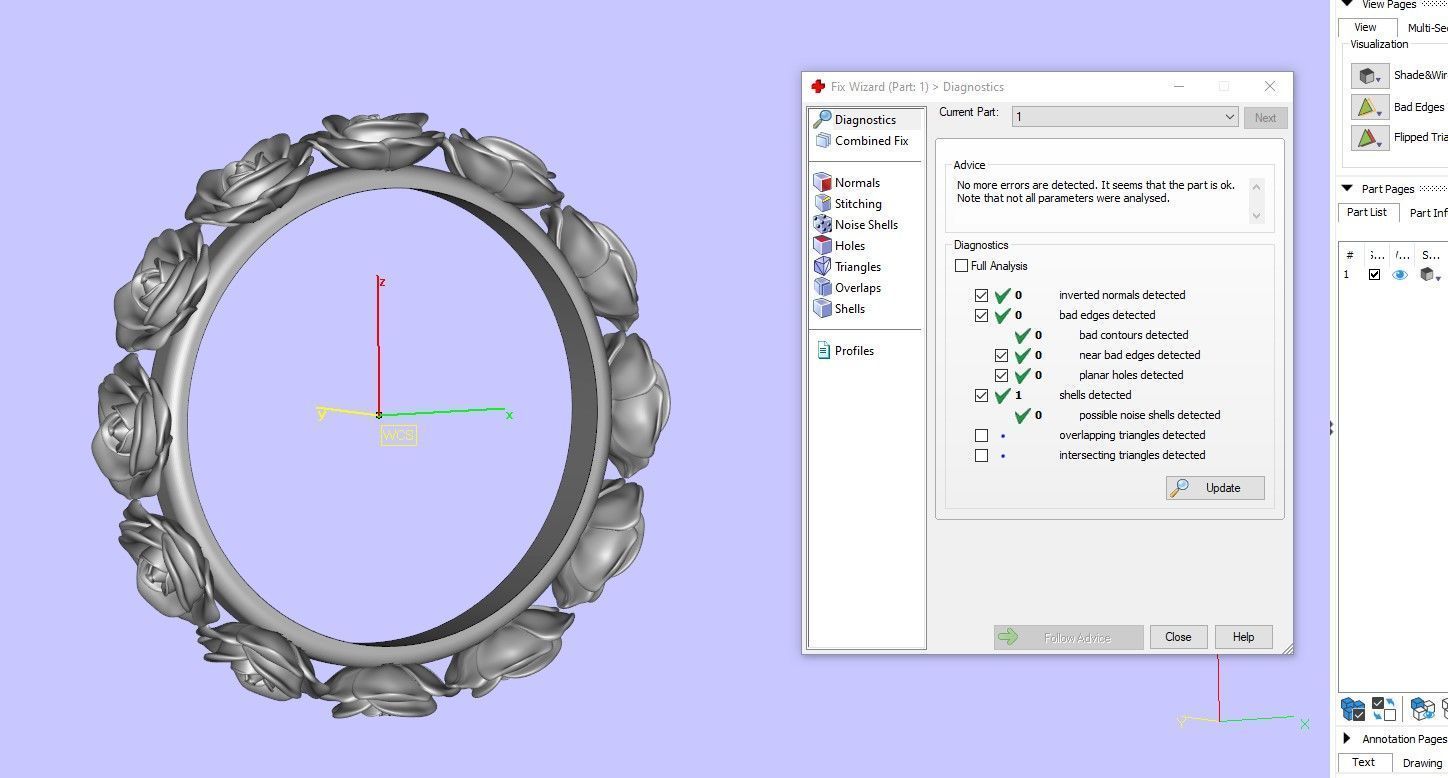Image resolution: width=1448 pixels, height=778 pixels.
Task: Click Close button in Fix Wizard
Action: click(x=1178, y=637)
